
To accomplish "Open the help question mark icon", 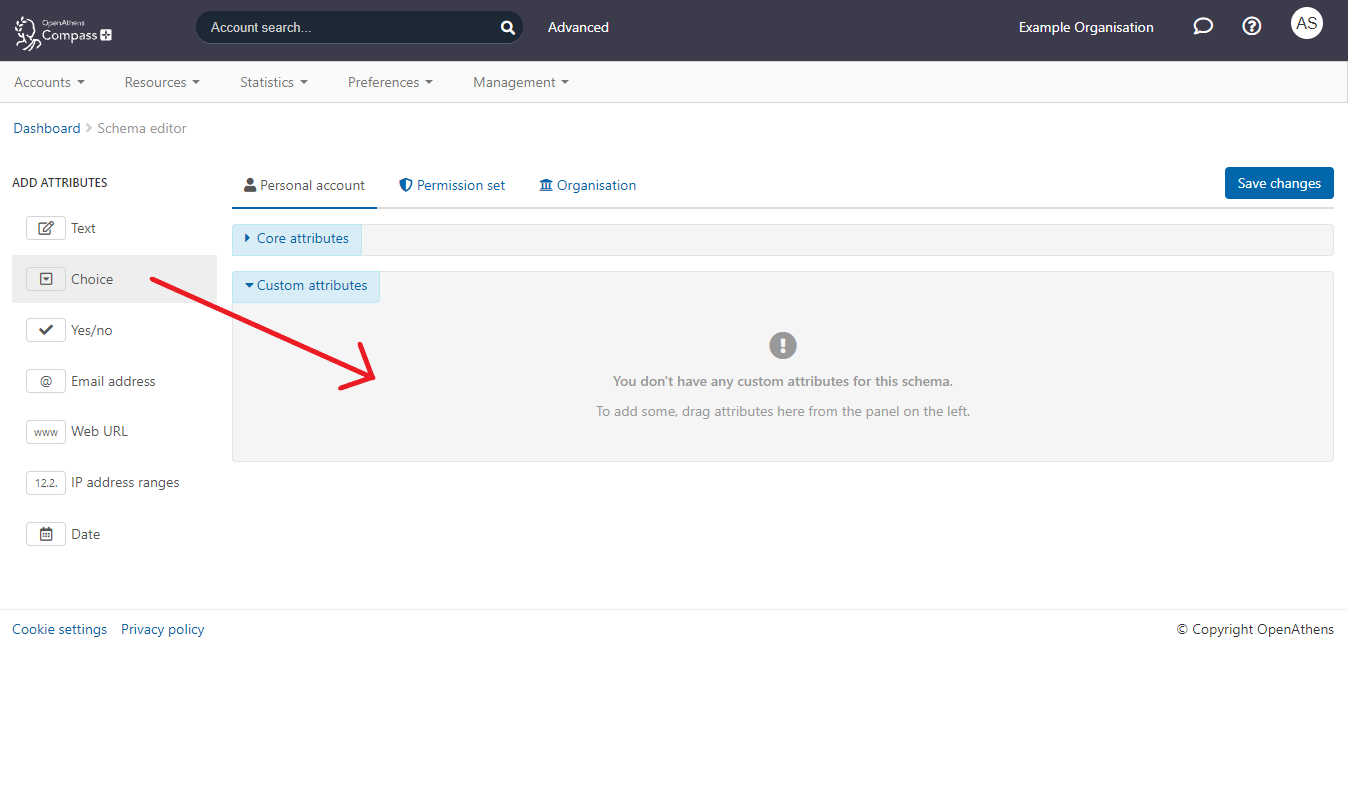I will coord(1251,27).
